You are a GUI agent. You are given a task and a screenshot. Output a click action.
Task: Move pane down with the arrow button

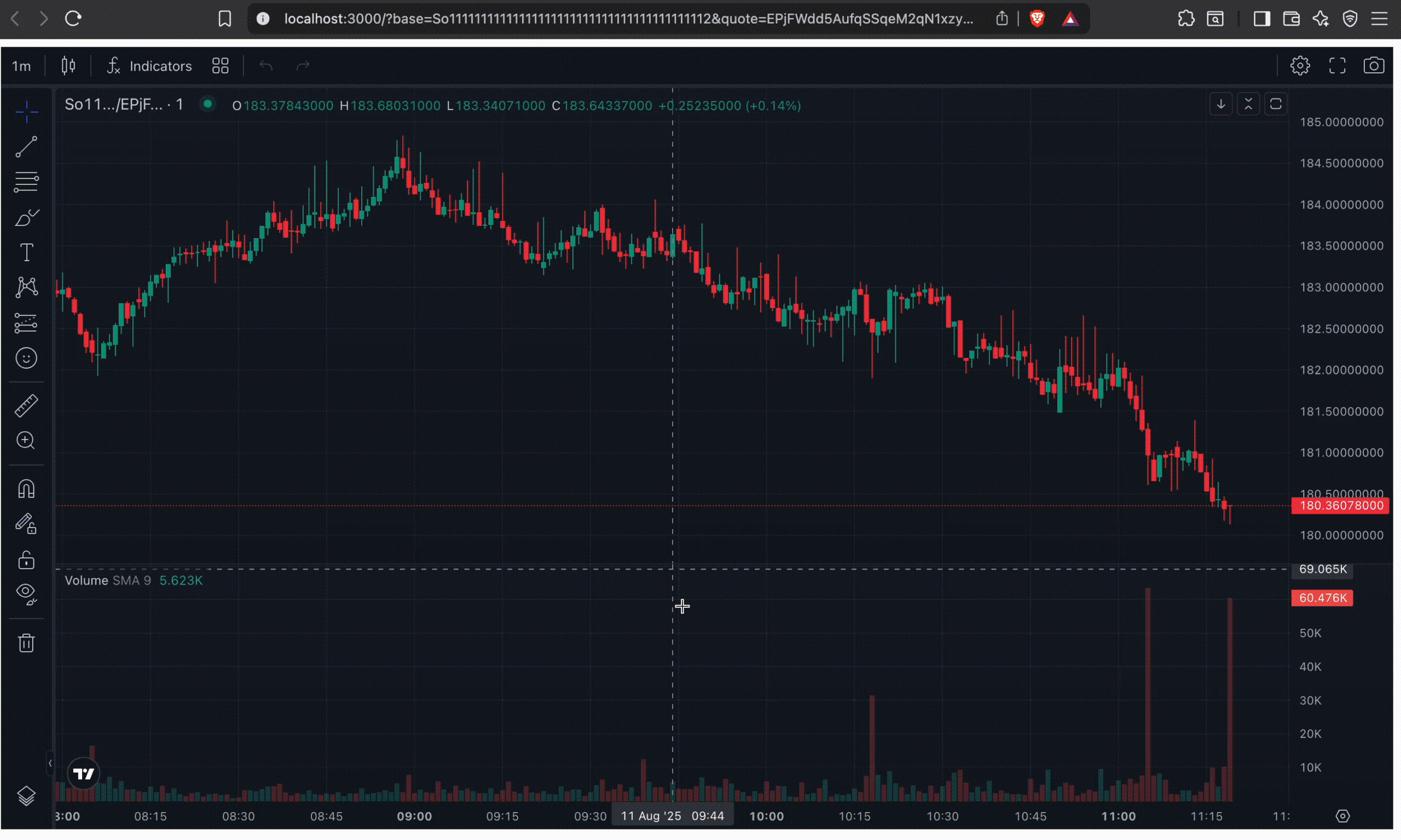pyautogui.click(x=1221, y=104)
